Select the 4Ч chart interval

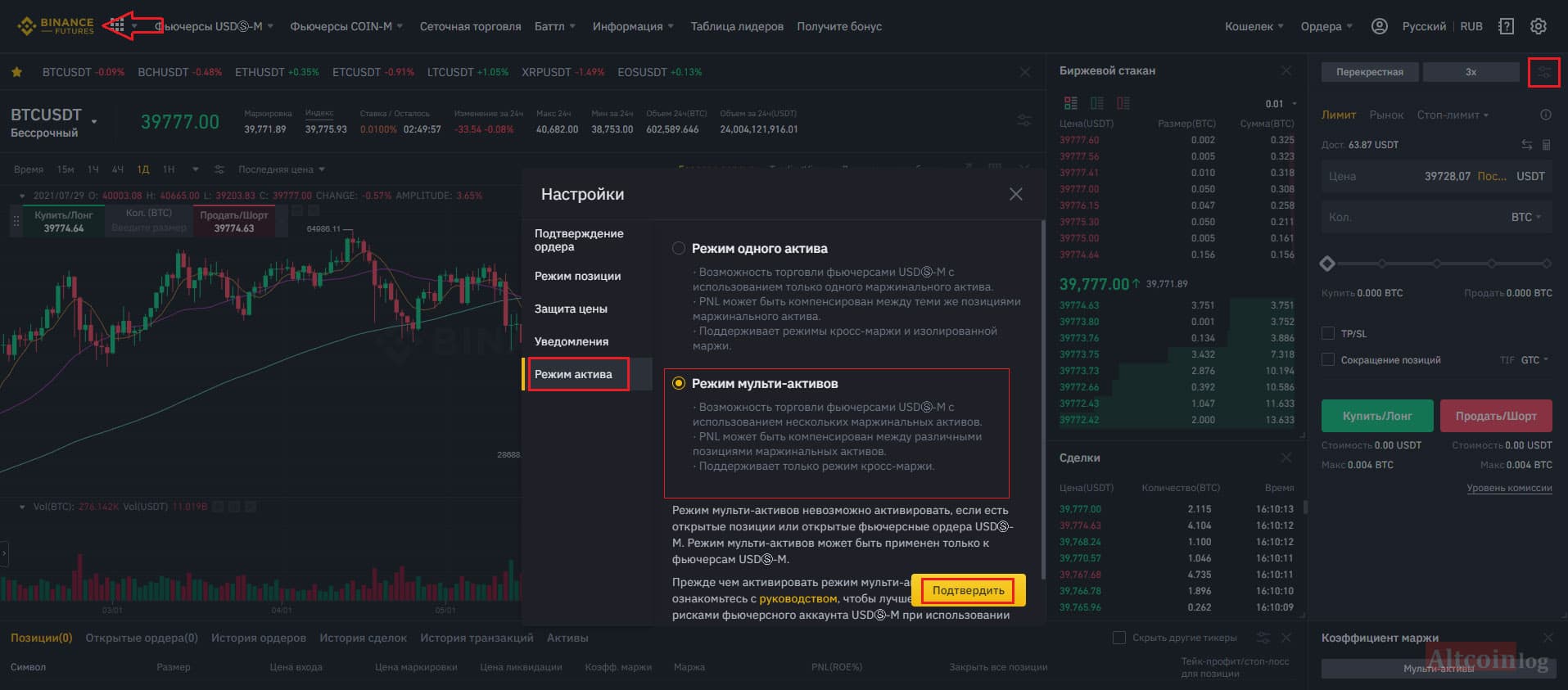coord(117,169)
